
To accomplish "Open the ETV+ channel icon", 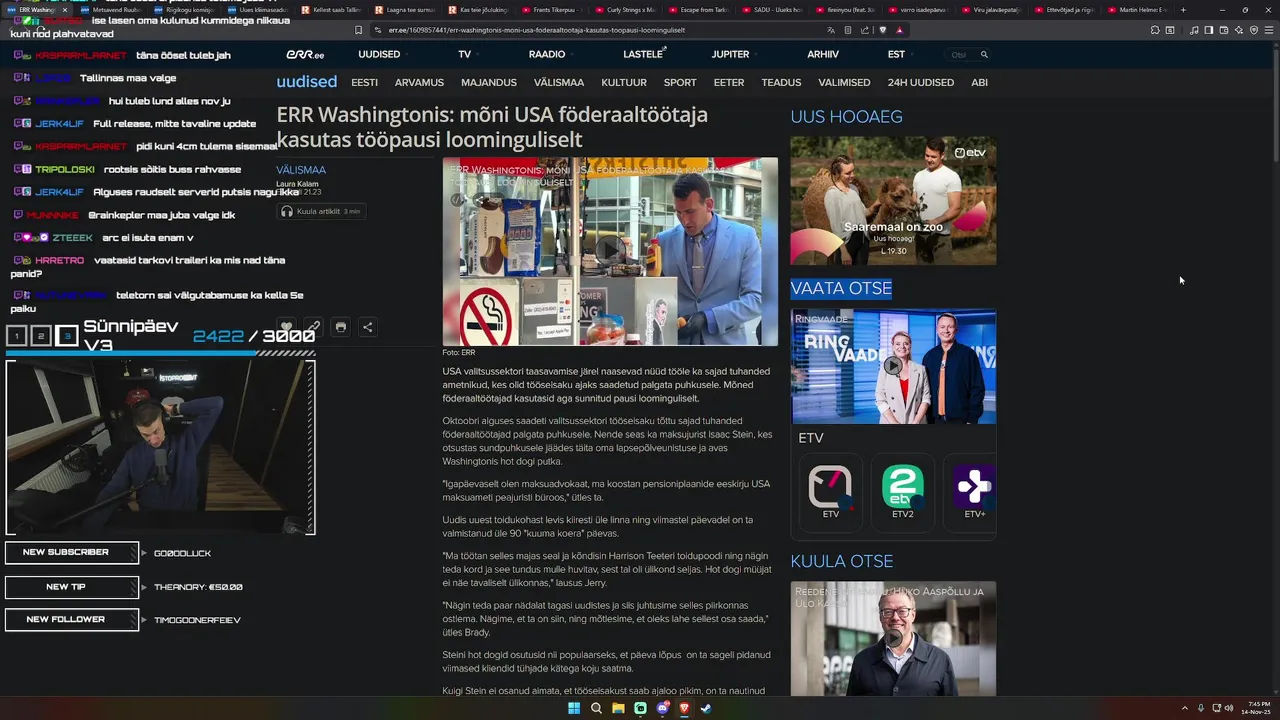I will point(972,491).
